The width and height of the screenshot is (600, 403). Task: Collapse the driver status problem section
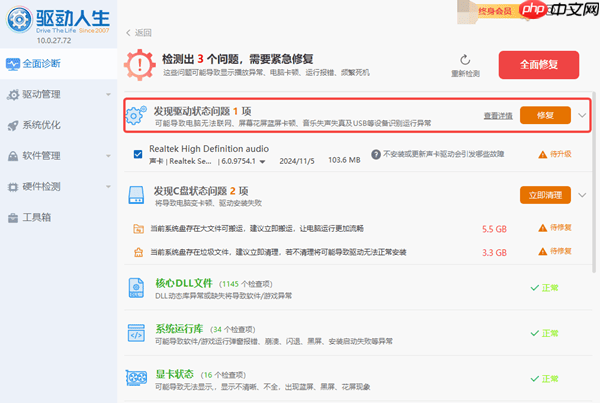(x=582, y=115)
